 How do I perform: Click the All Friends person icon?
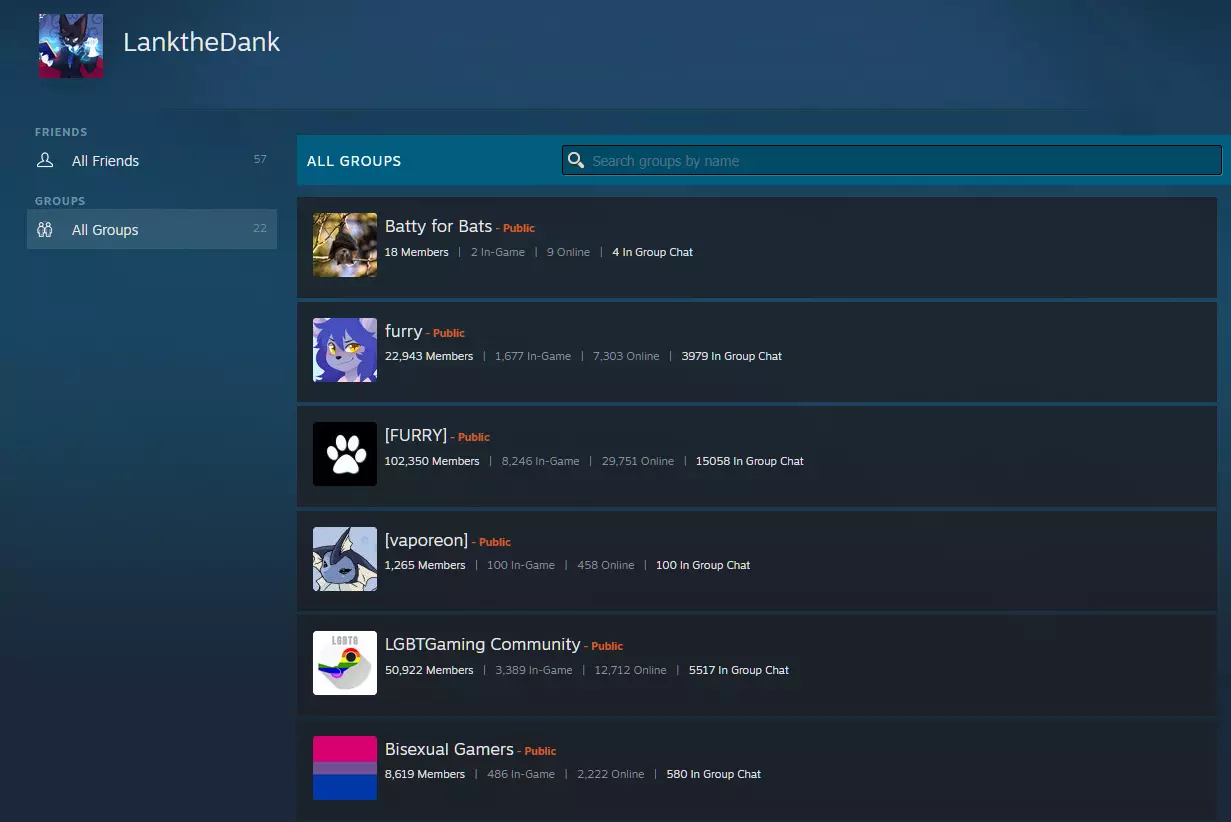point(45,160)
